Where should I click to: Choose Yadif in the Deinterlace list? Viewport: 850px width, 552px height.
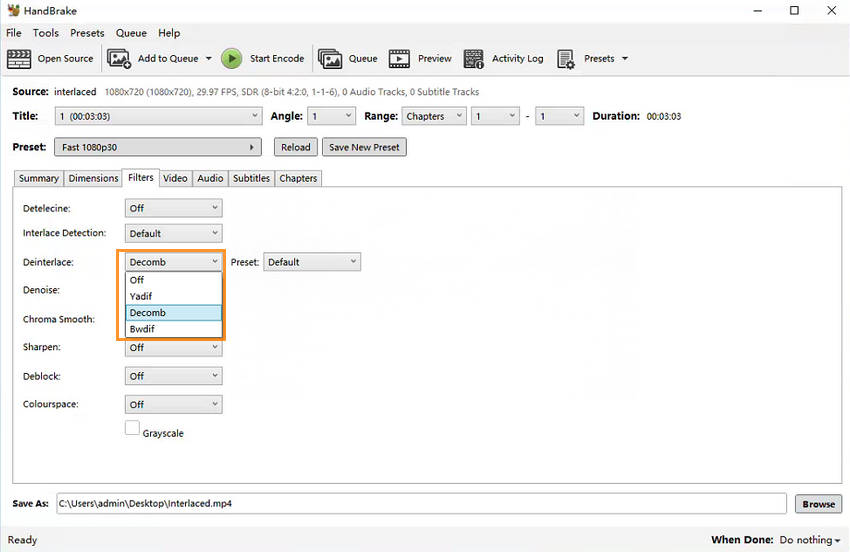[173, 296]
